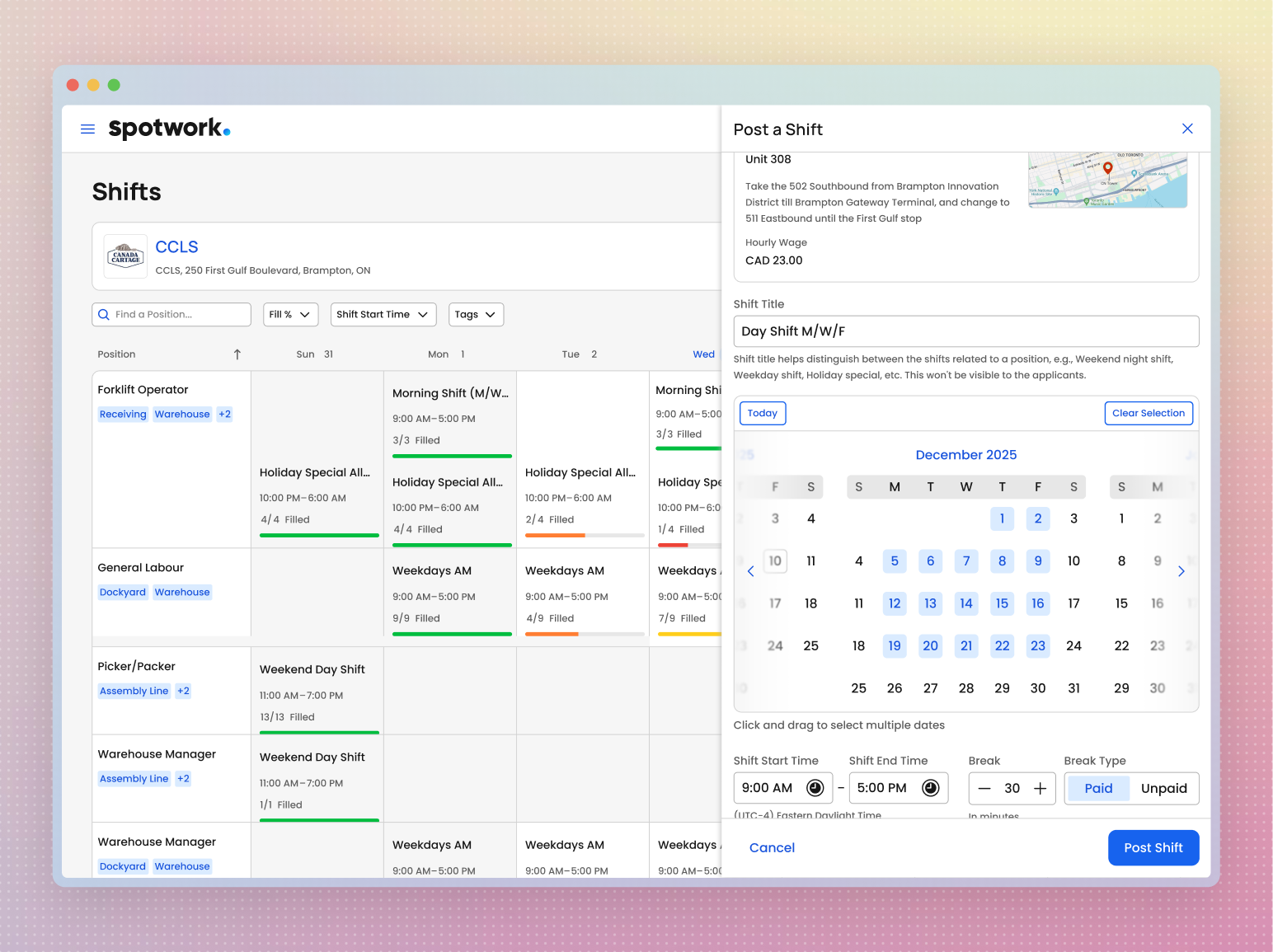Image resolution: width=1273 pixels, height=952 pixels.
Task: Open the Tags filter dropdown
Action: pos(476,314)
